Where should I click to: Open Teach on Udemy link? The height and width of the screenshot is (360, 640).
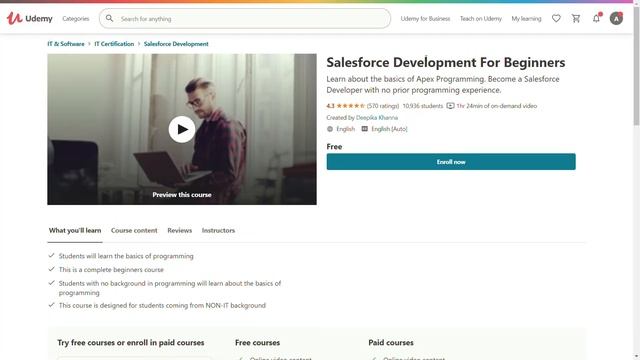[x=480, y=19]
